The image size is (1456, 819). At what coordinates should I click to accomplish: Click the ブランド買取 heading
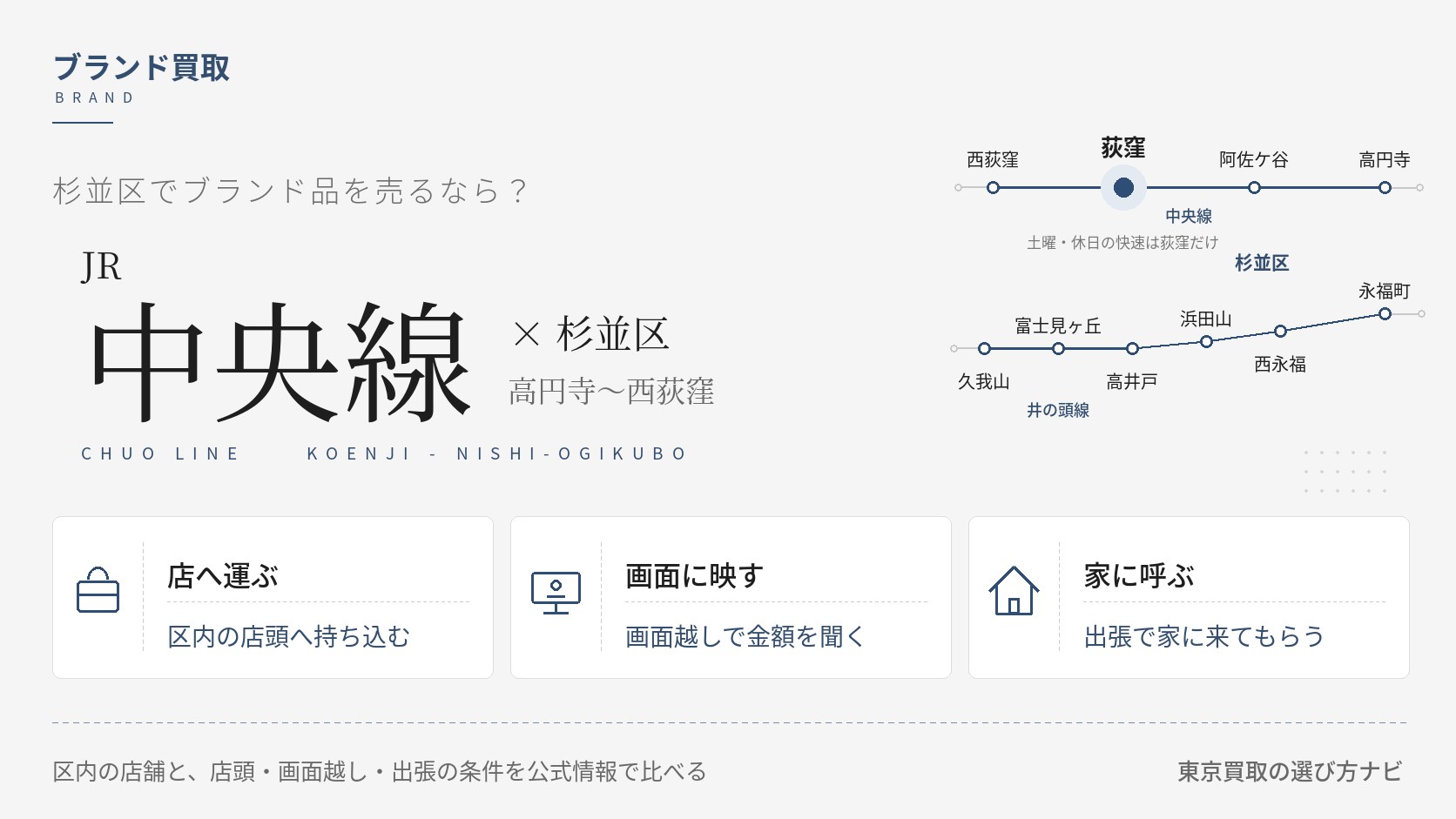(141, 67)
